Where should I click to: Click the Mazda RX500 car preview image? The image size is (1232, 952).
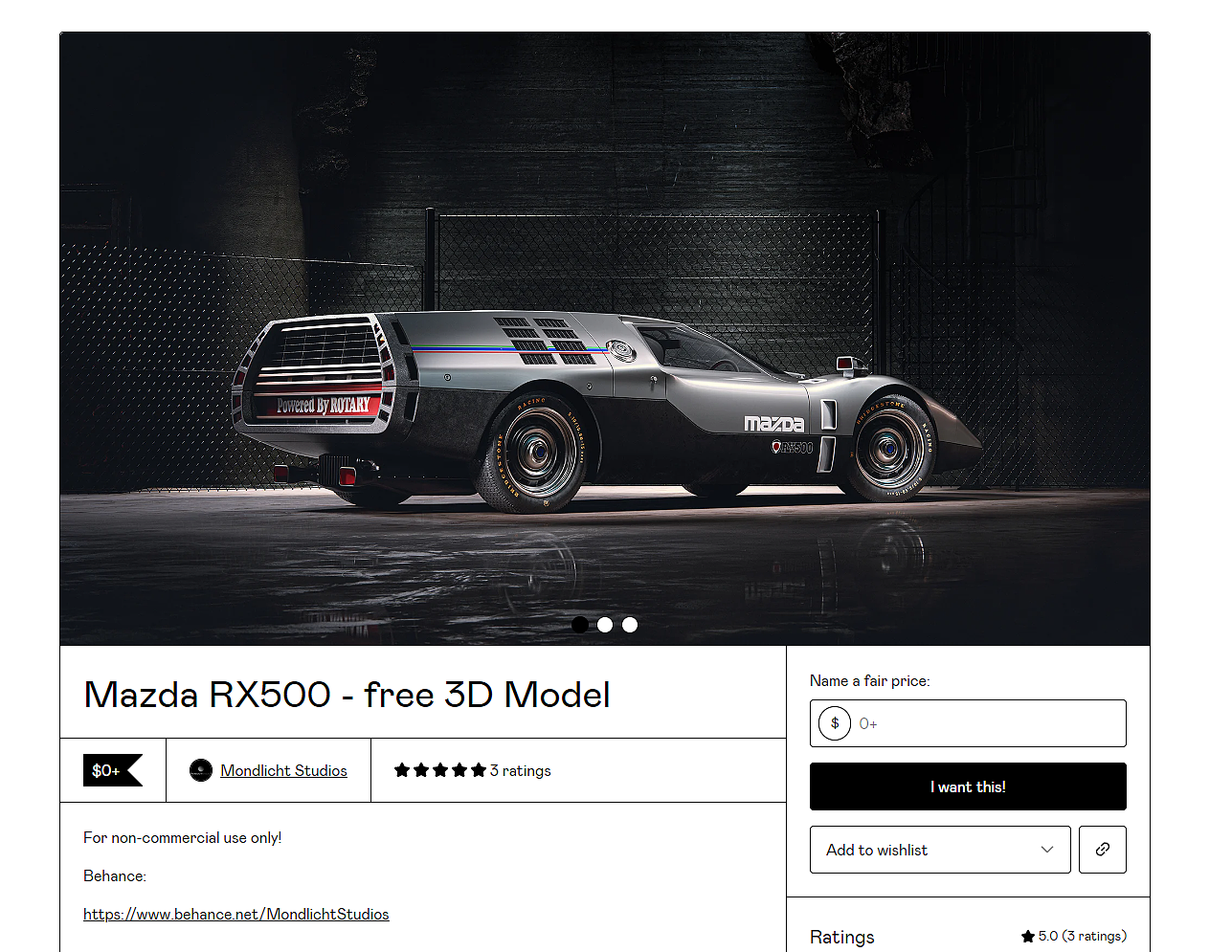pyautogui.click(x=605, y=339)
